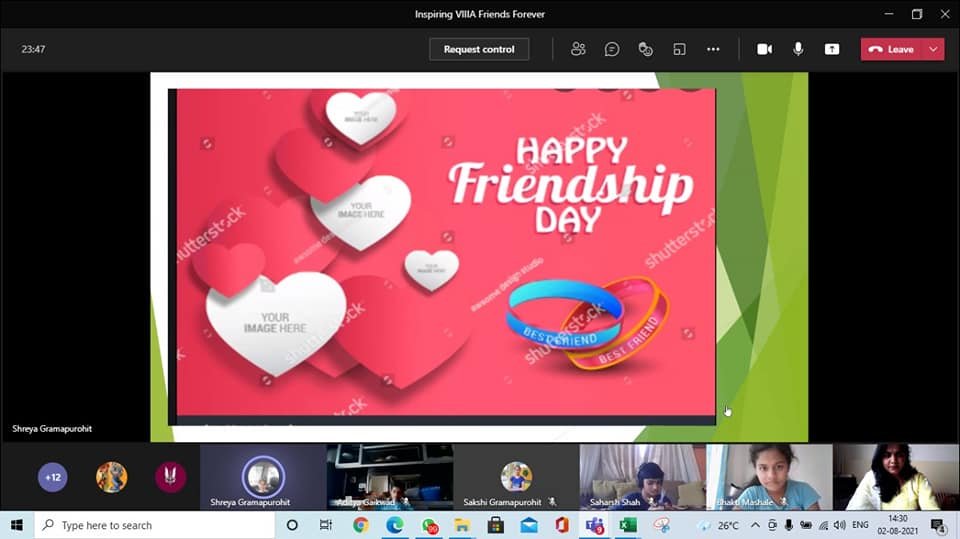Image resolution: width=960 pixels, height=539 pixels.
Task: Open the share content tray
Action: point(831,49)
